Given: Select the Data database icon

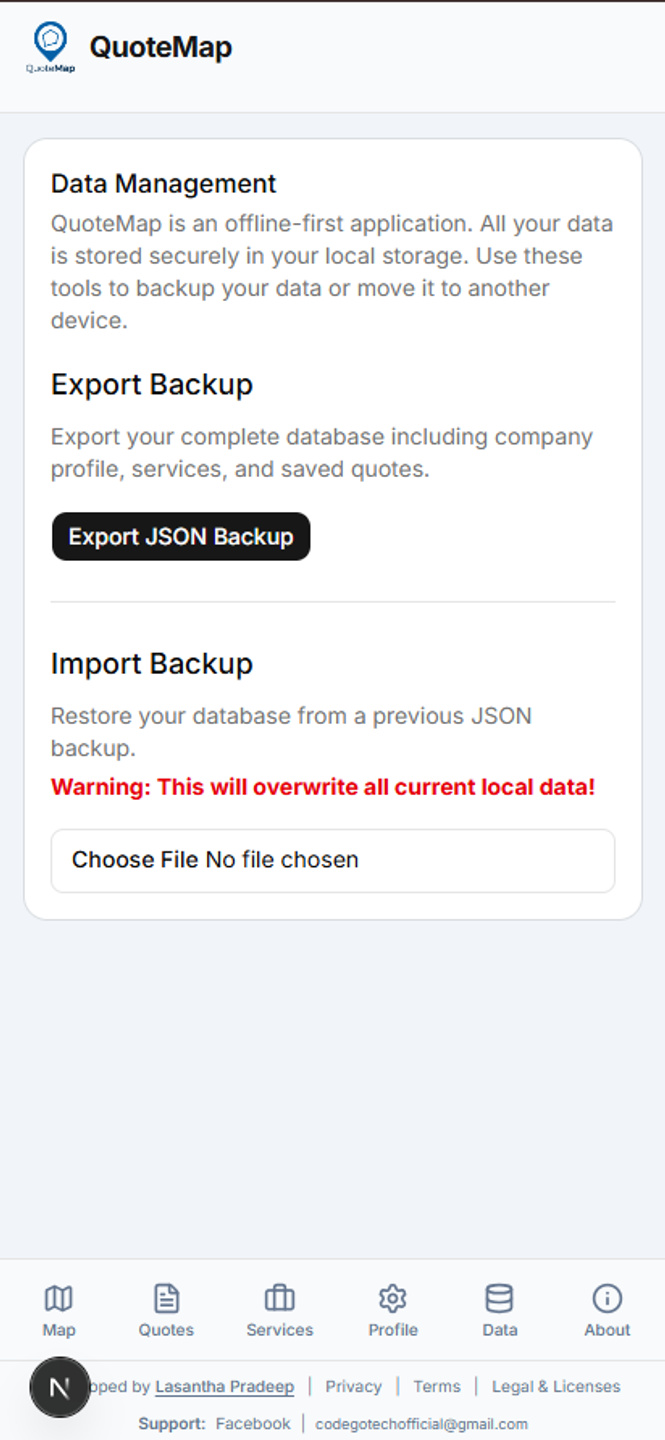Looking at the screenshot, I should click(500, 1298).
